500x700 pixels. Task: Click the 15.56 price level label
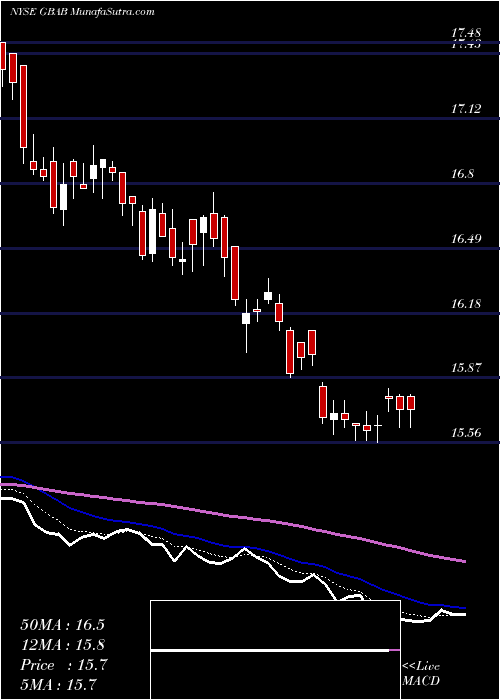[466, 433]
